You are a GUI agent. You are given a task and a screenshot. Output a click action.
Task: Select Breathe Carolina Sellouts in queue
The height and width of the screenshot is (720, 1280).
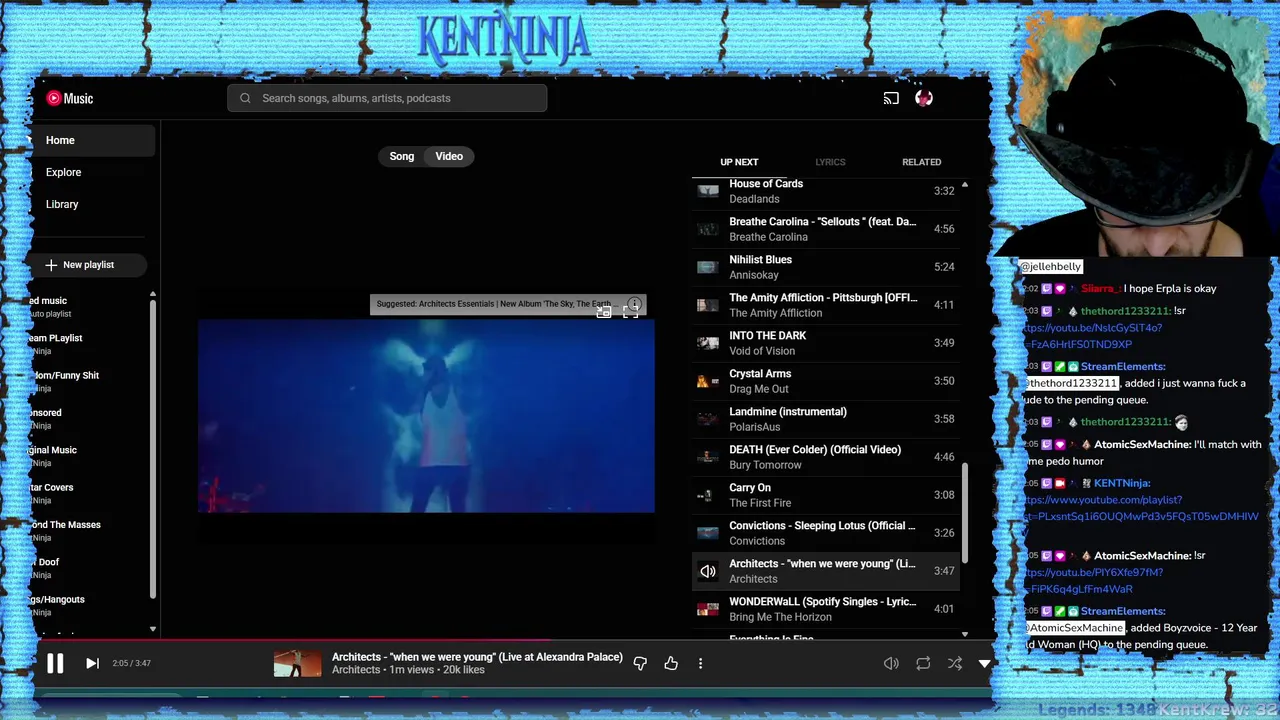(x=826, y=229)
